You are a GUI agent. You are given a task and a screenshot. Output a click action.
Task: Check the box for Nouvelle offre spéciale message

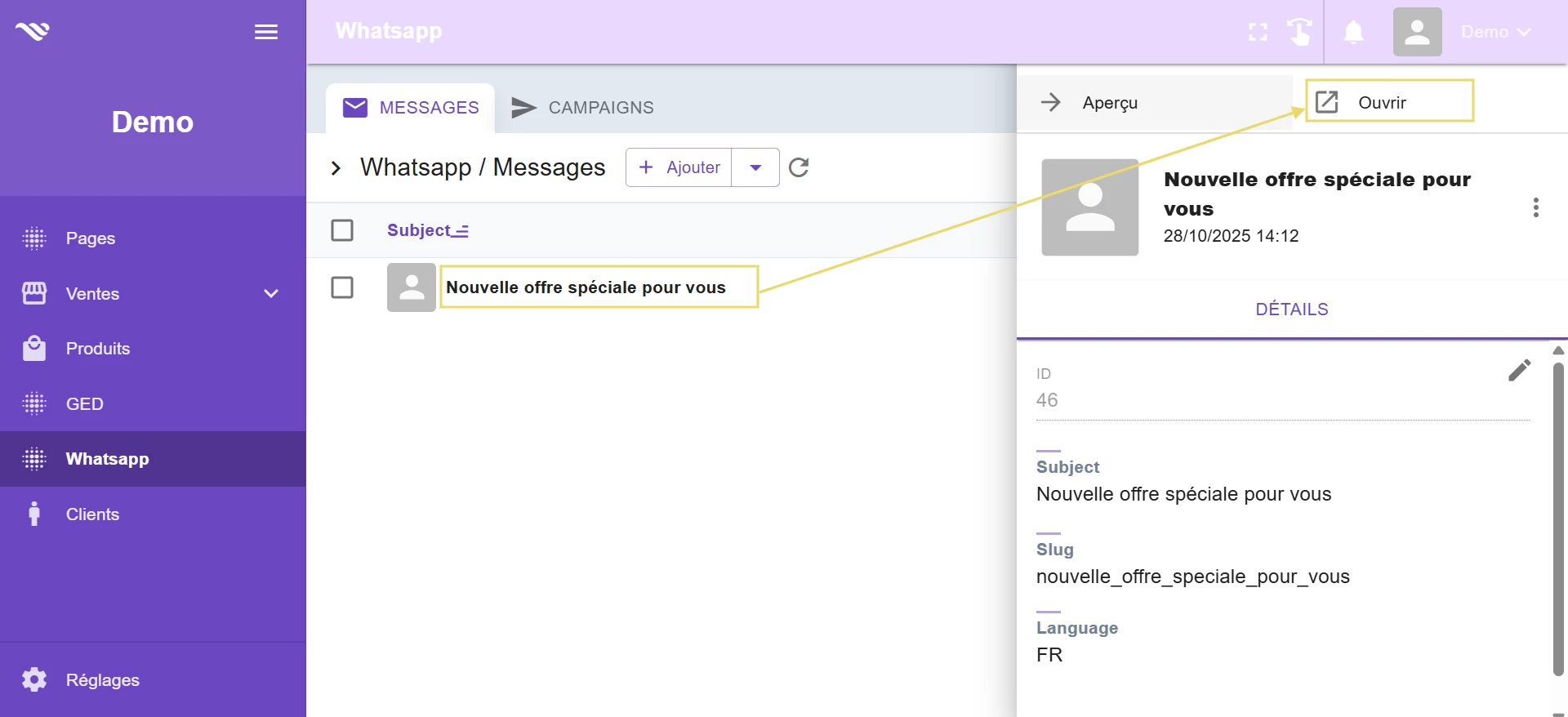point(342,287)
